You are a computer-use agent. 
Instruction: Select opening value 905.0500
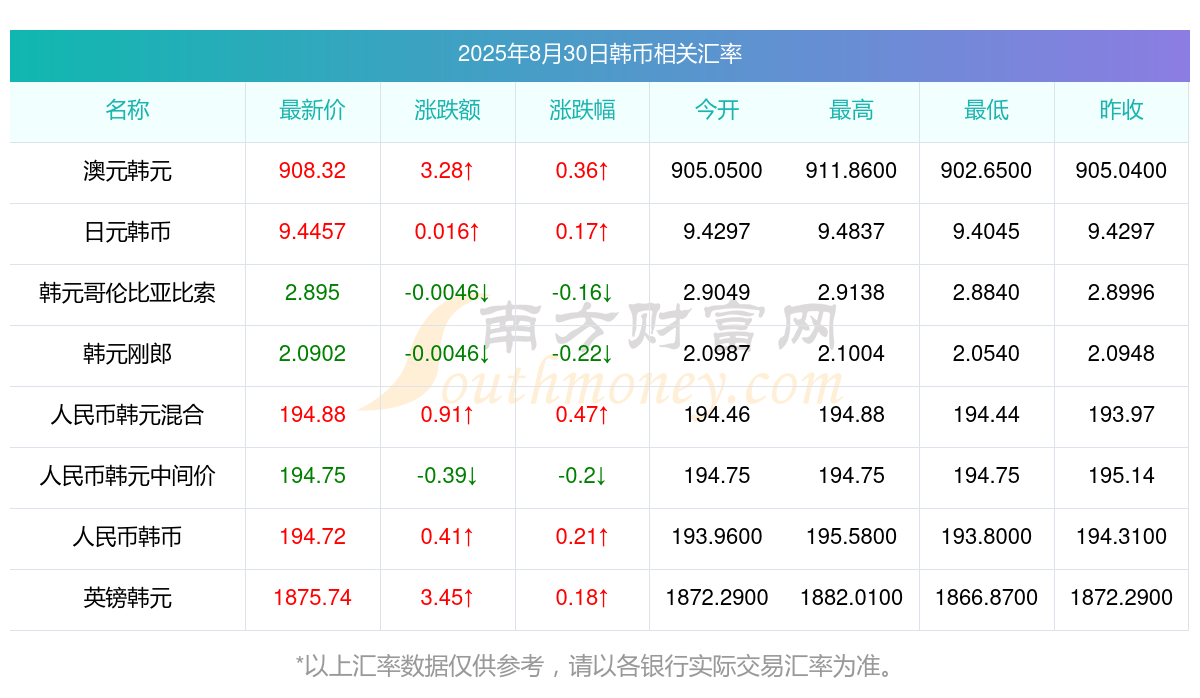pos(717,171)
